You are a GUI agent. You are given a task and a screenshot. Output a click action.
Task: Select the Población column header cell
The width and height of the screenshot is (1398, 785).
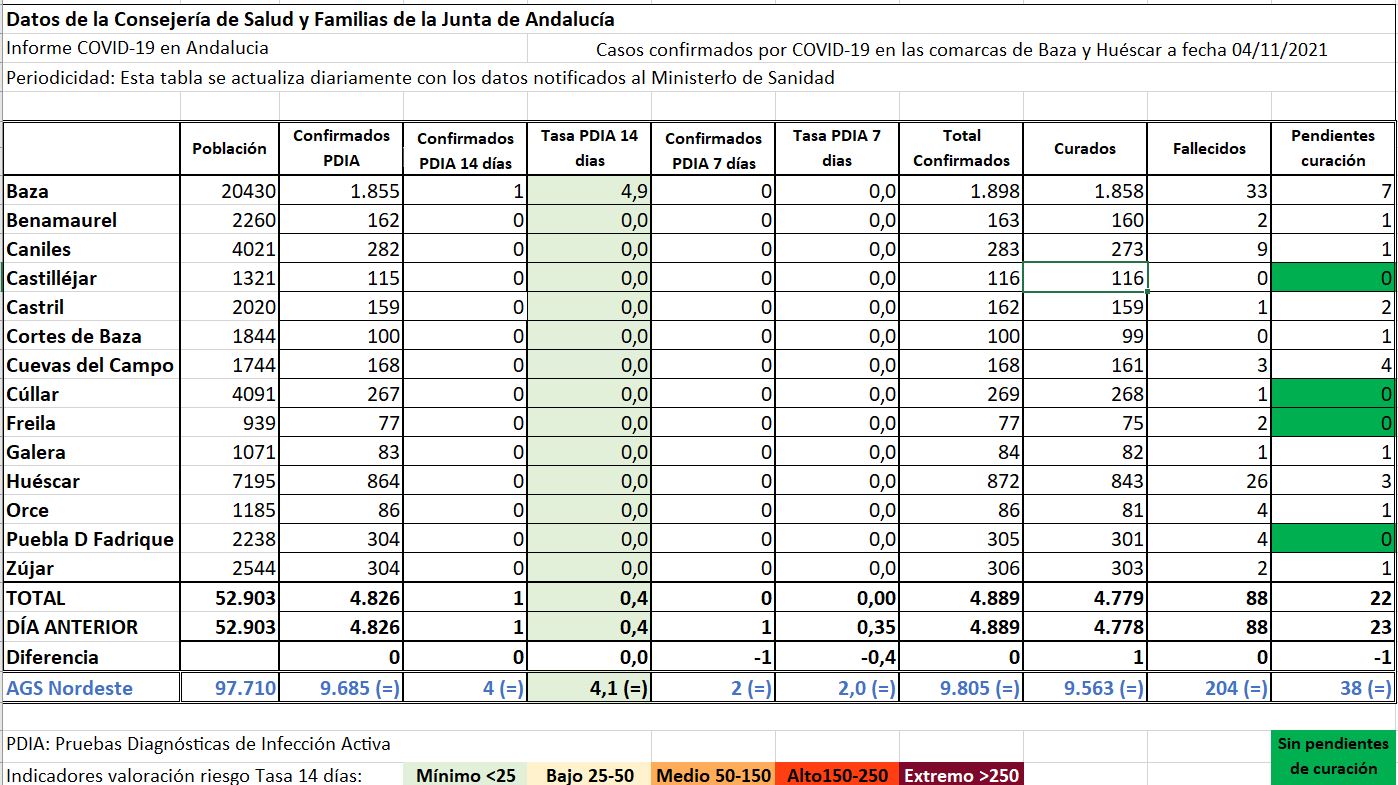pos(229,149)
